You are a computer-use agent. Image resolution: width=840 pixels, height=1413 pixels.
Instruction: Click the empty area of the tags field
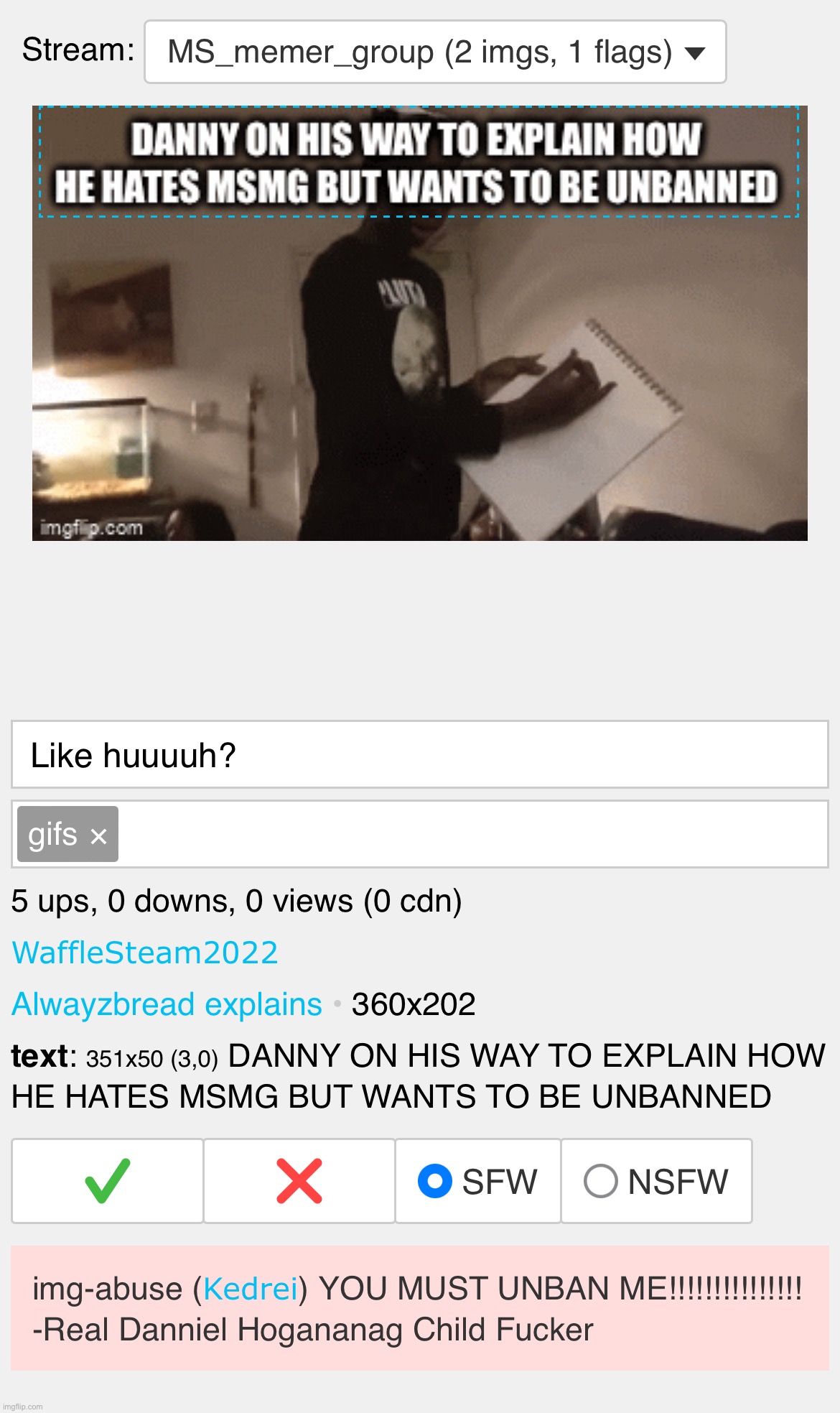(474, 834)
